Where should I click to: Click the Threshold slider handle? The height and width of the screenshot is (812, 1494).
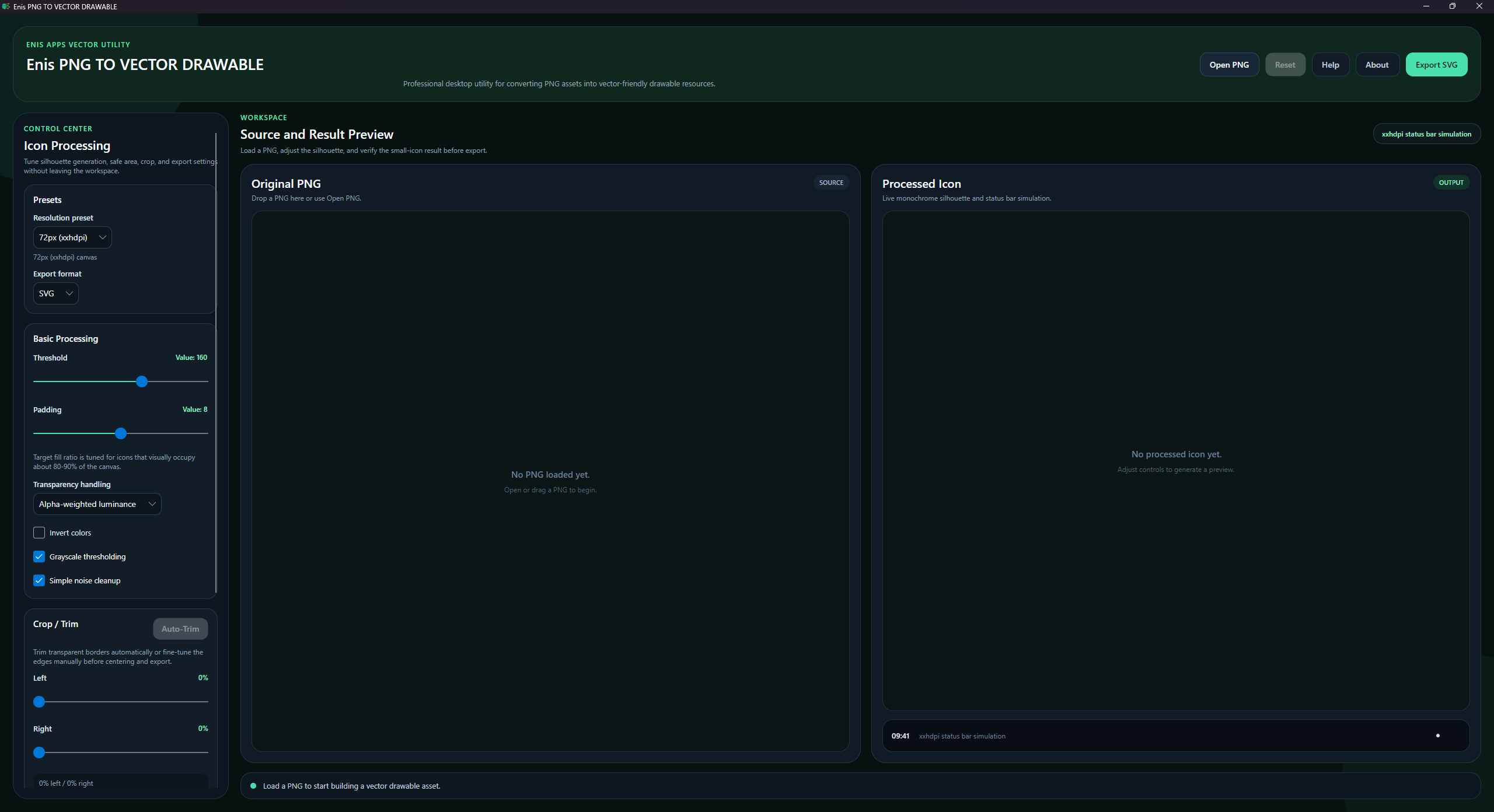point(142,381)
